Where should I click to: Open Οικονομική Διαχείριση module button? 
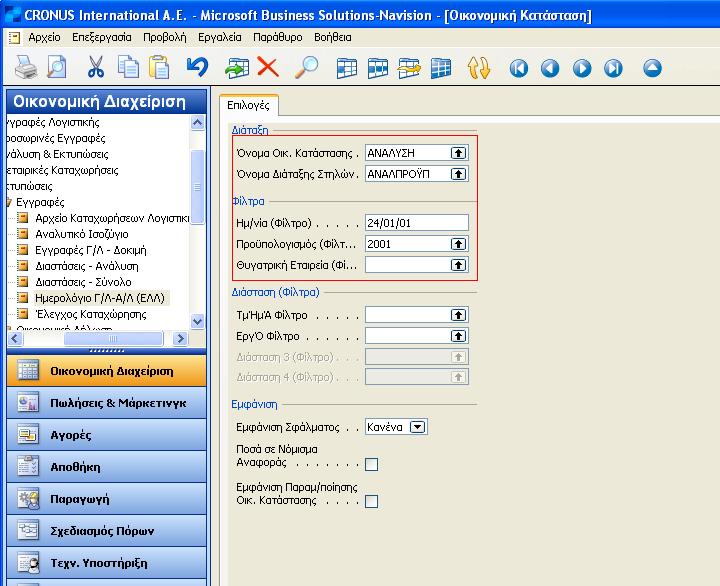(x=107, y=371)
